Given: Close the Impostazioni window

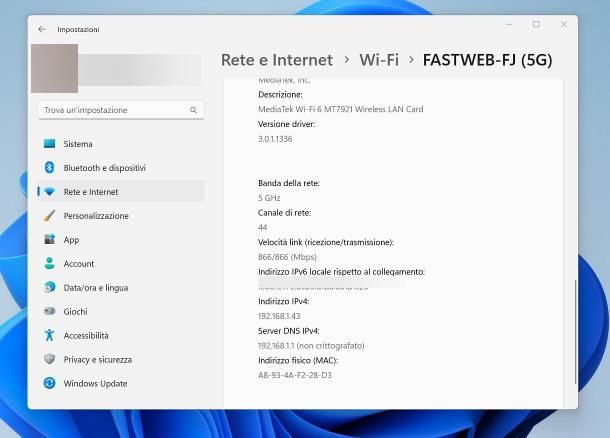Looking at the screenshot, I should click(564, 25).
